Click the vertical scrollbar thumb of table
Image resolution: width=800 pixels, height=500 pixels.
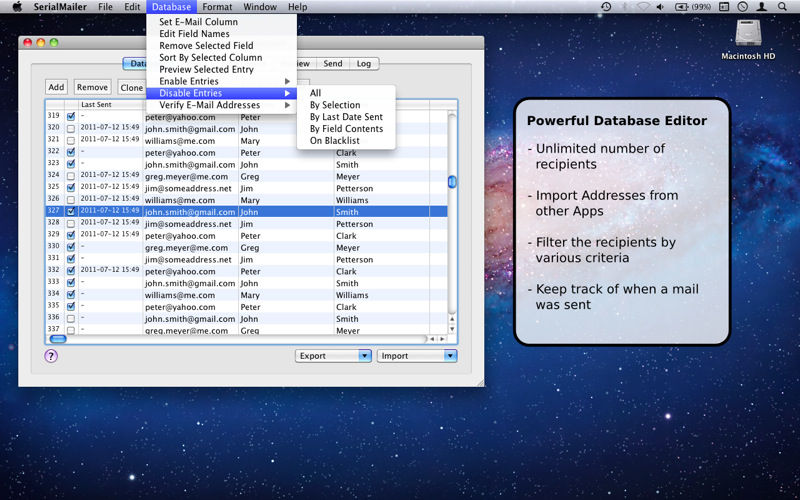coord(452,182)
